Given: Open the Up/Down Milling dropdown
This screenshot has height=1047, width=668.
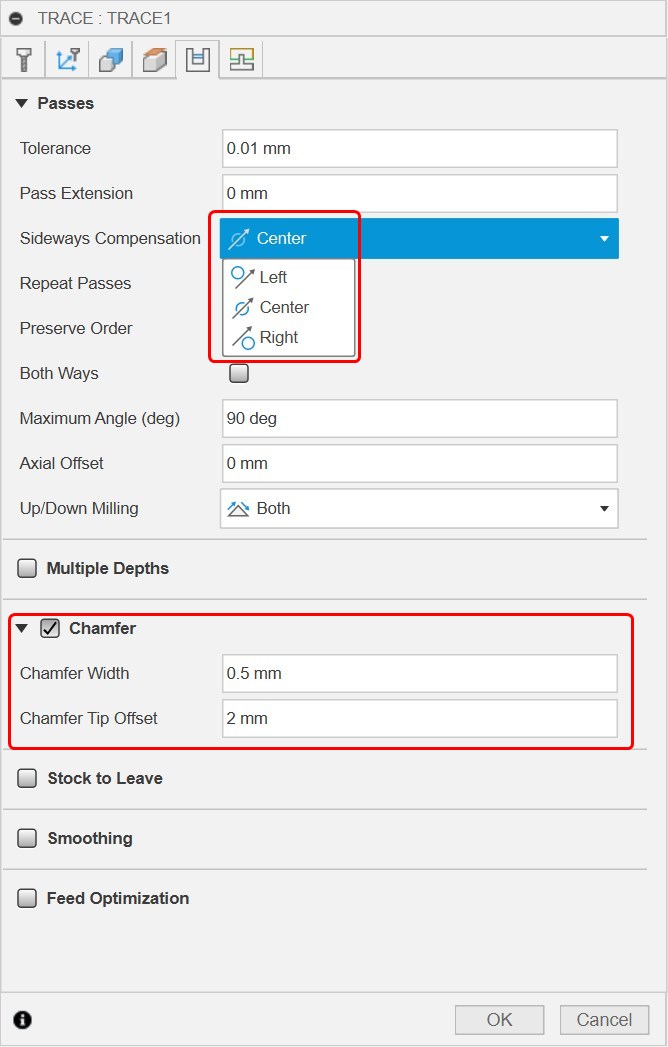Looking at the screenshot, I should click(419, 509).
